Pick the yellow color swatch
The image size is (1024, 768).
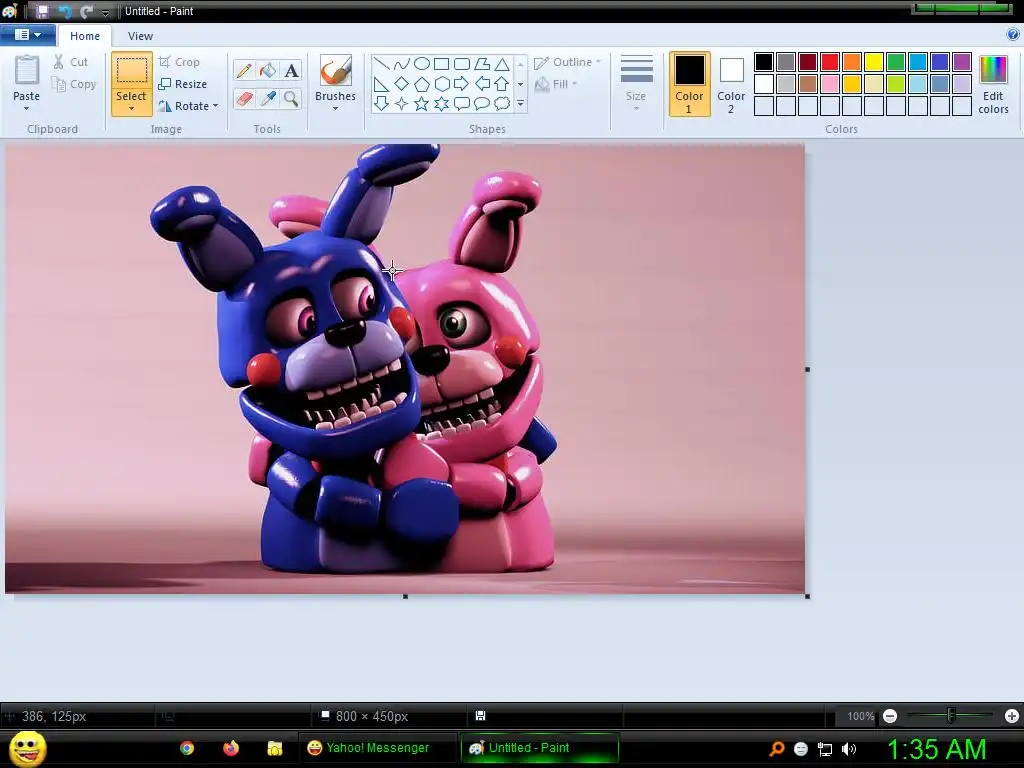pos(874,62)
